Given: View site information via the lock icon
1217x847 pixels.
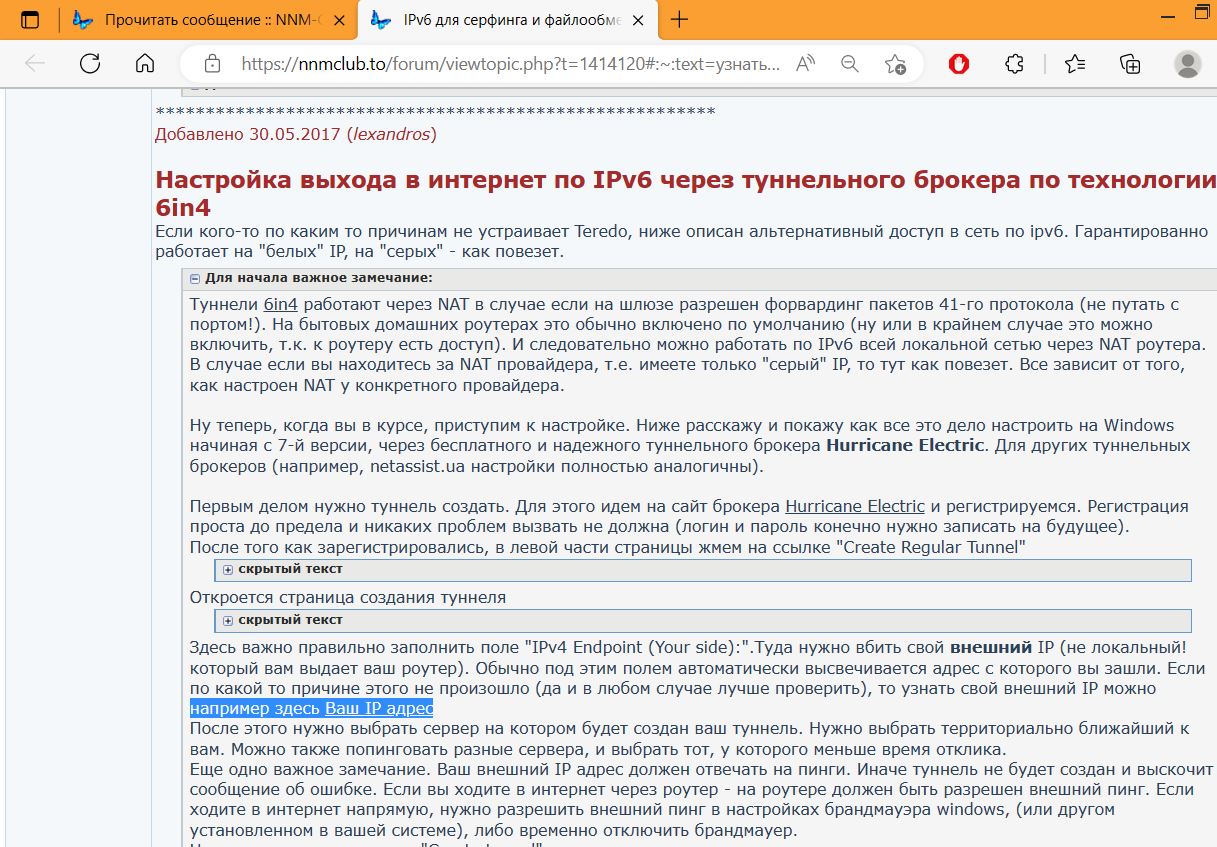Looking at the screenshot, I should pyautogui.click(x=212, y=64).
